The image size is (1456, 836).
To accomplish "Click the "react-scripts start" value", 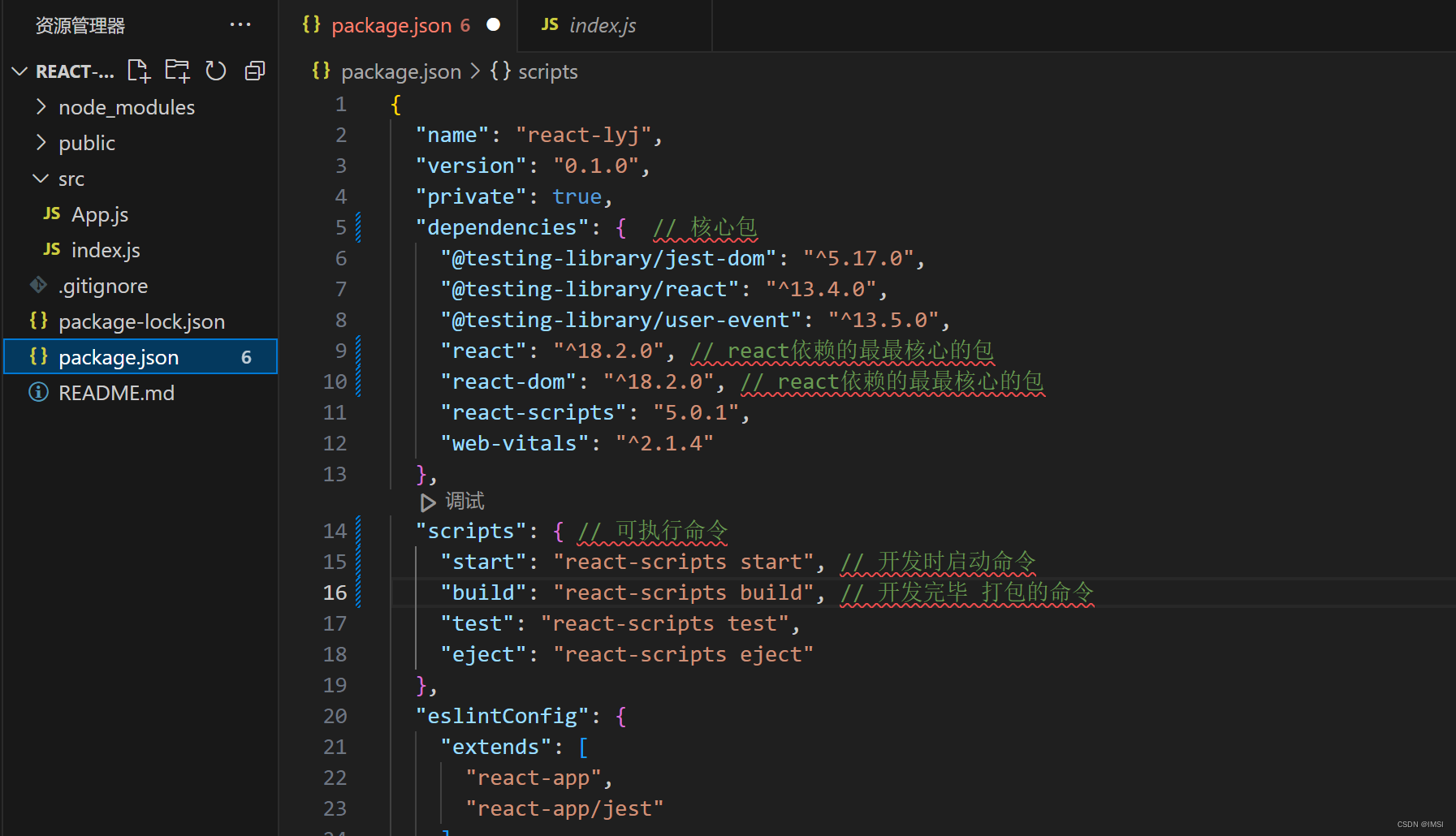I will (684, 562).
